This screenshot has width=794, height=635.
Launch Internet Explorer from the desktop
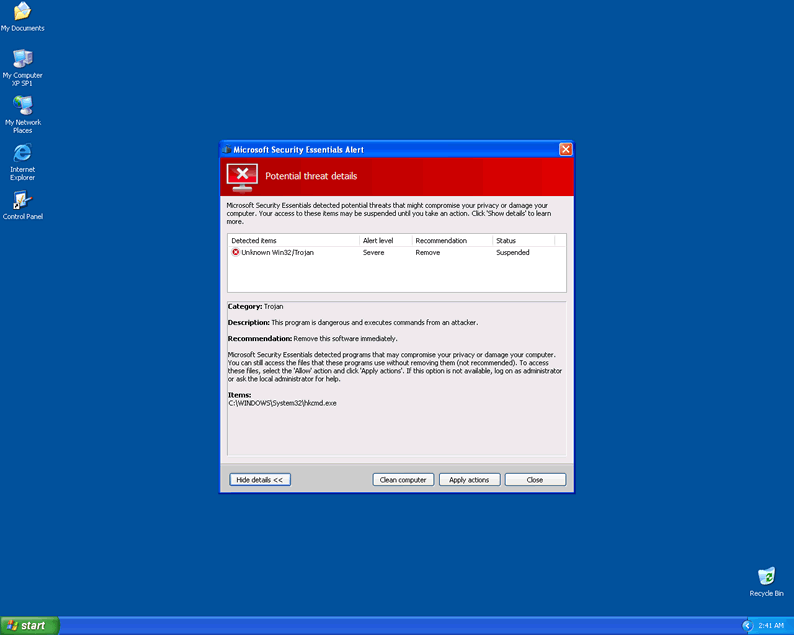pyautogui.click(x=22, y=153)
